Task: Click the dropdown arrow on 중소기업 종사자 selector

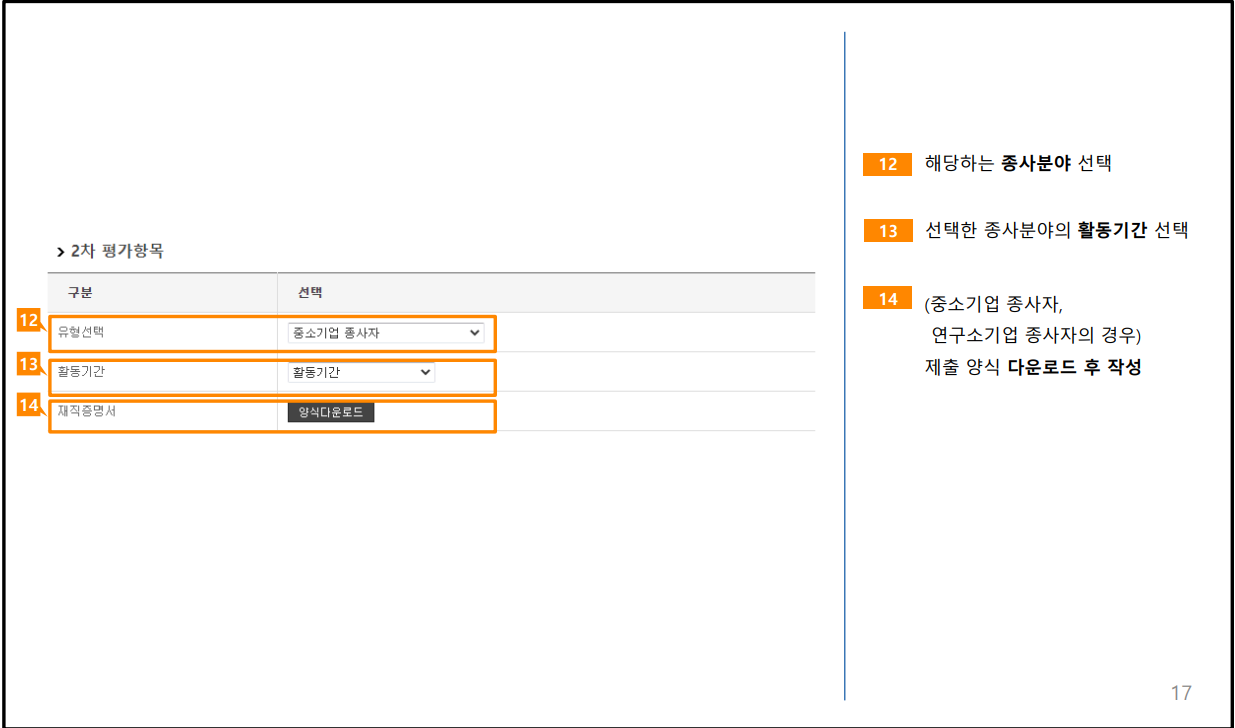Action: [x=477, y=333]
